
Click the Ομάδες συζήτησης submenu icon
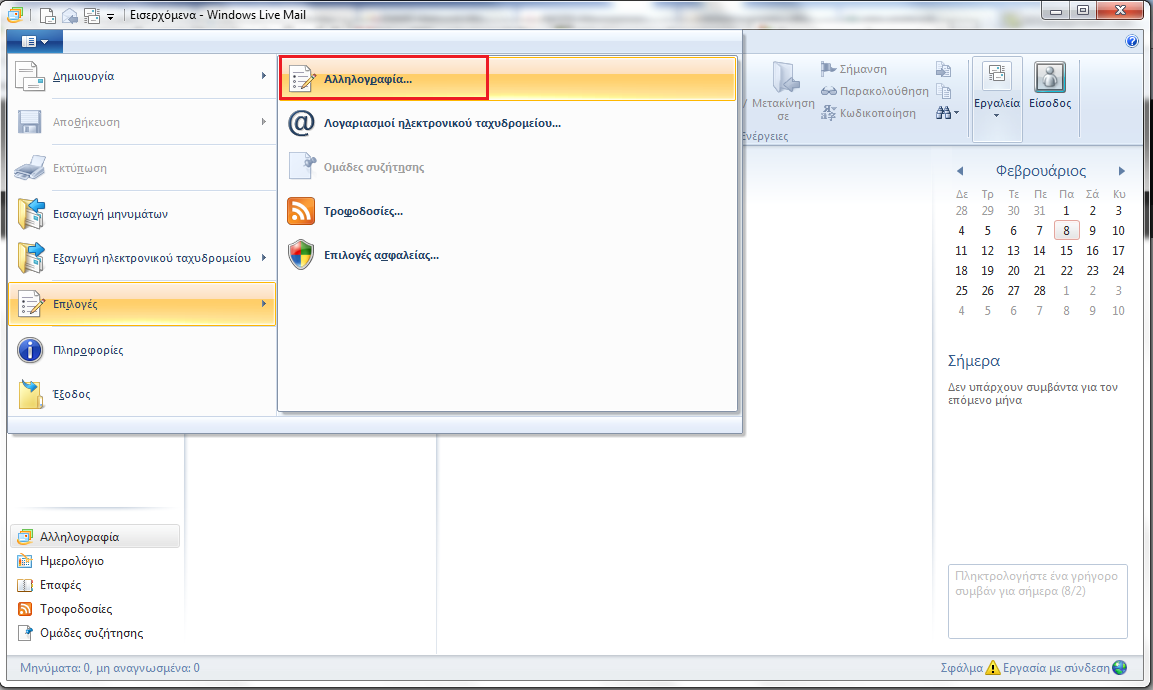tap(301, 167)
